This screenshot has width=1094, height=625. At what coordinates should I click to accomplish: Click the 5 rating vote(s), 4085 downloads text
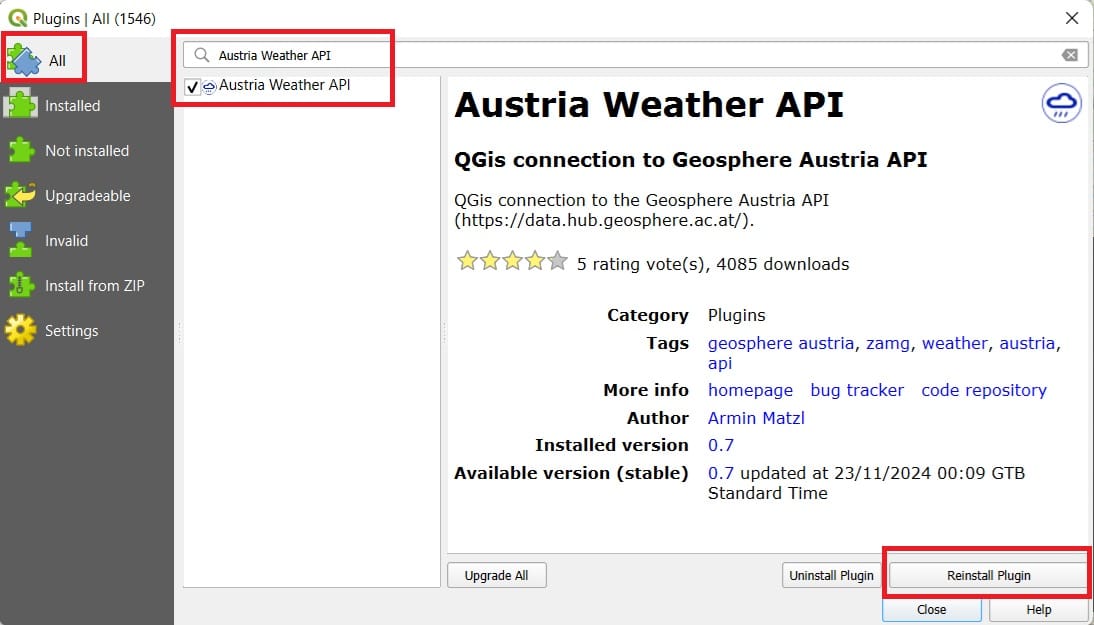[x=713, y=264]
